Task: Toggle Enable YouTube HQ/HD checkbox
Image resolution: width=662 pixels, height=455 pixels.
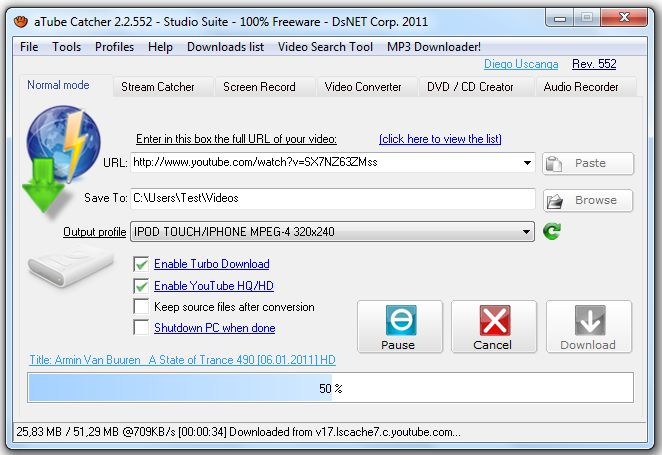Action: (141, 286)
